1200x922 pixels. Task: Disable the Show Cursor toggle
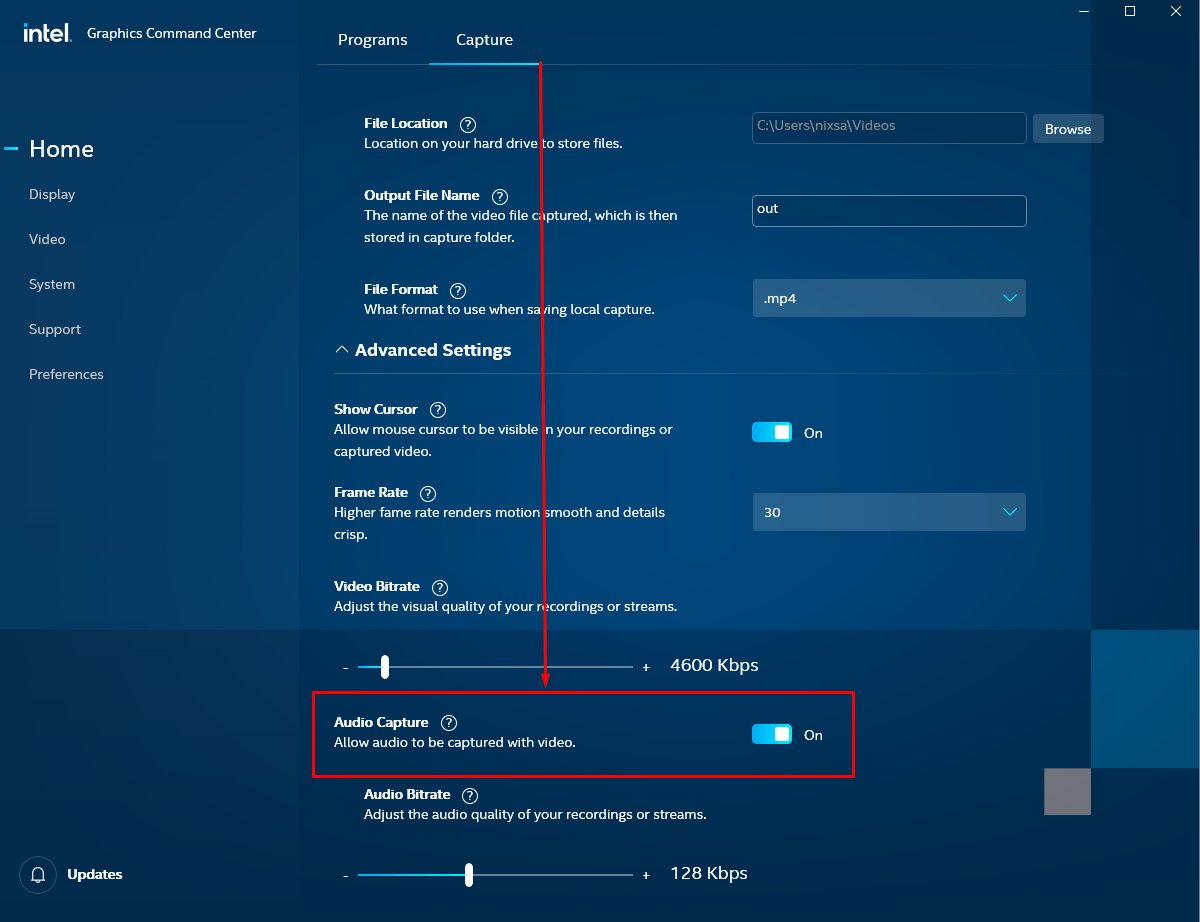tap(771, 431)
